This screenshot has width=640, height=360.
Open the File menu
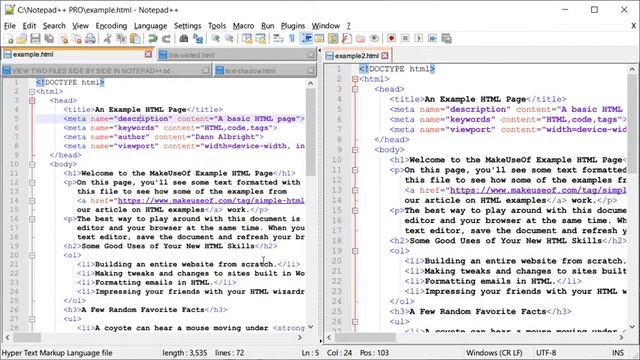tap(10, 26)
